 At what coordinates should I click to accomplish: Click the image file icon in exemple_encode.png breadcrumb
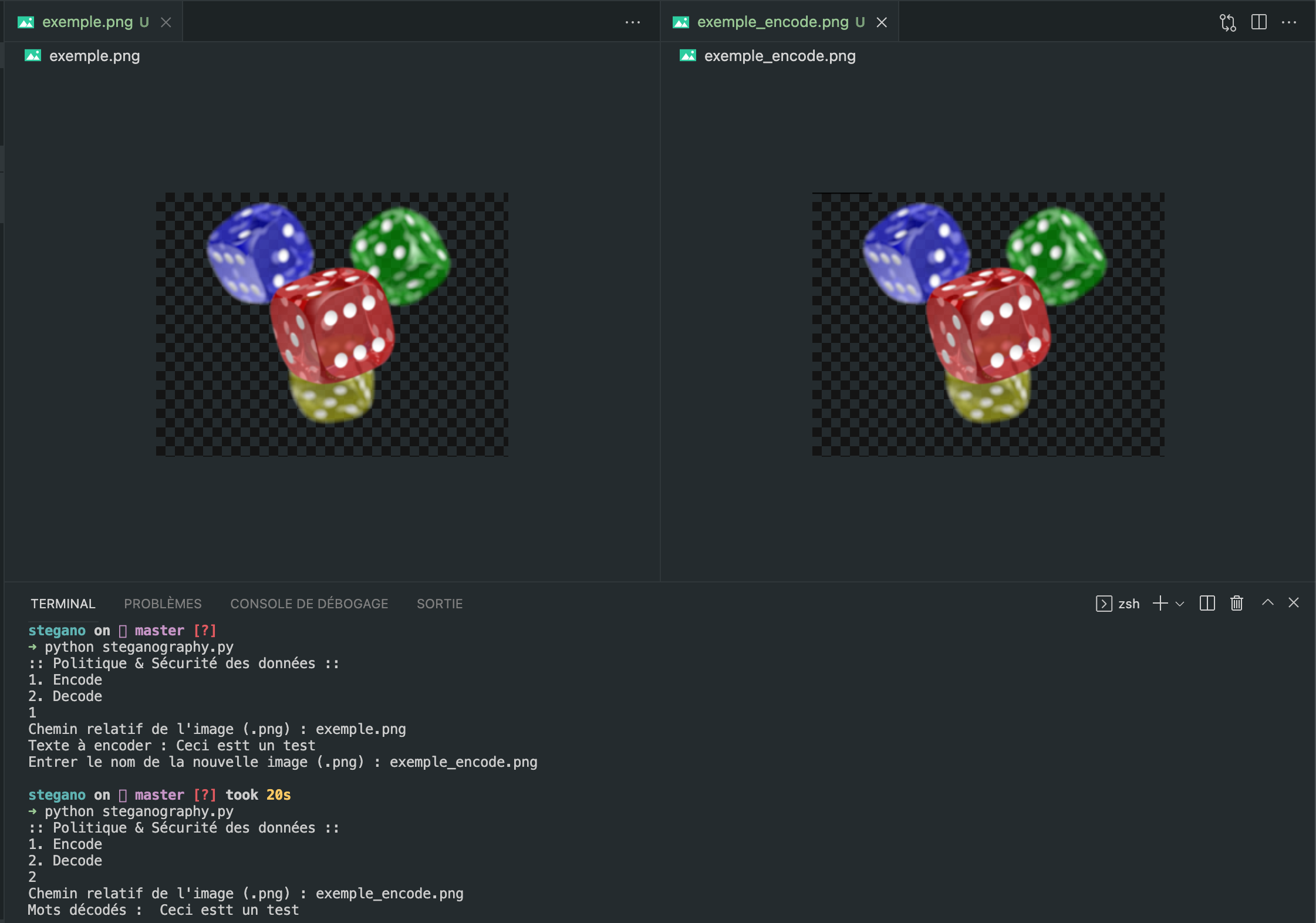(x=688, y=56)
